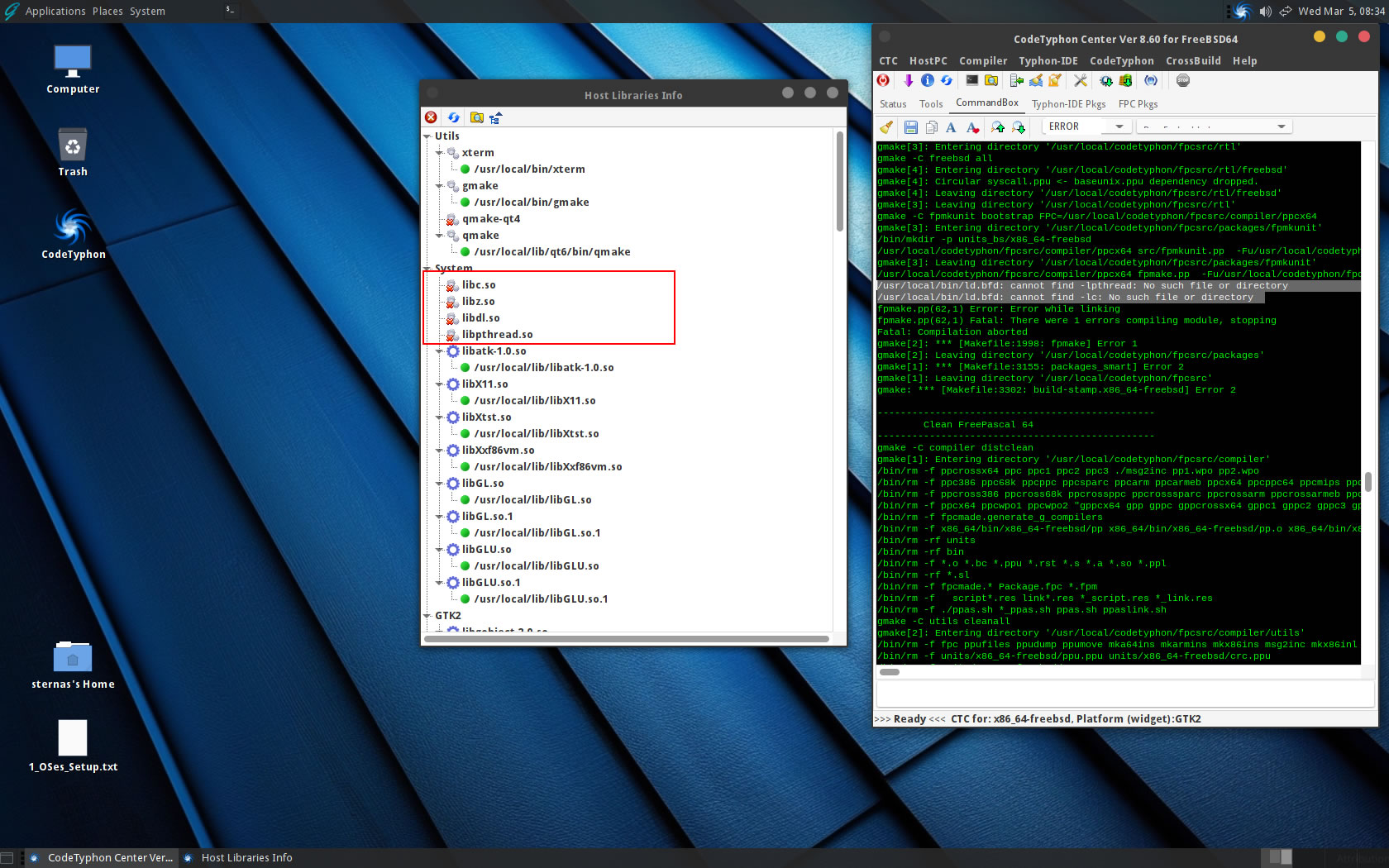
Task: Click the volume speaker icon in system tray
Action: point(1265,12)
